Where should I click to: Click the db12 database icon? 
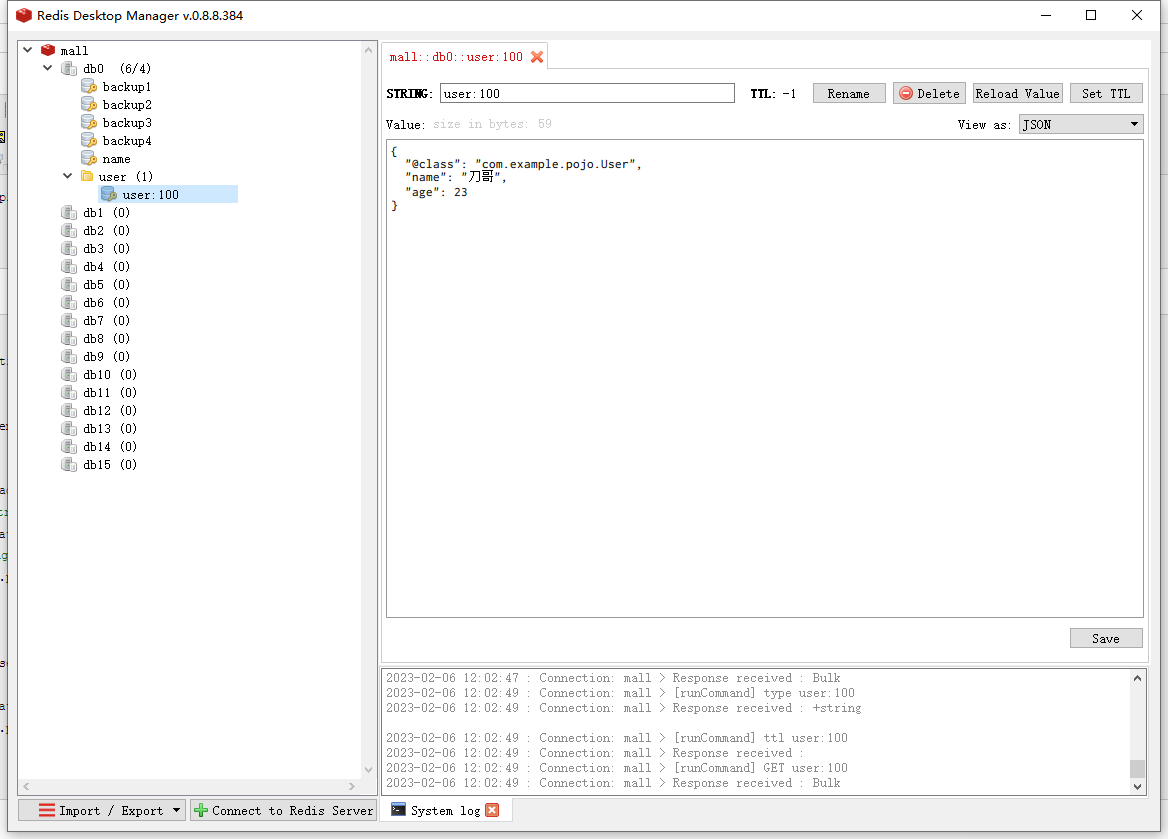(69, 411)
